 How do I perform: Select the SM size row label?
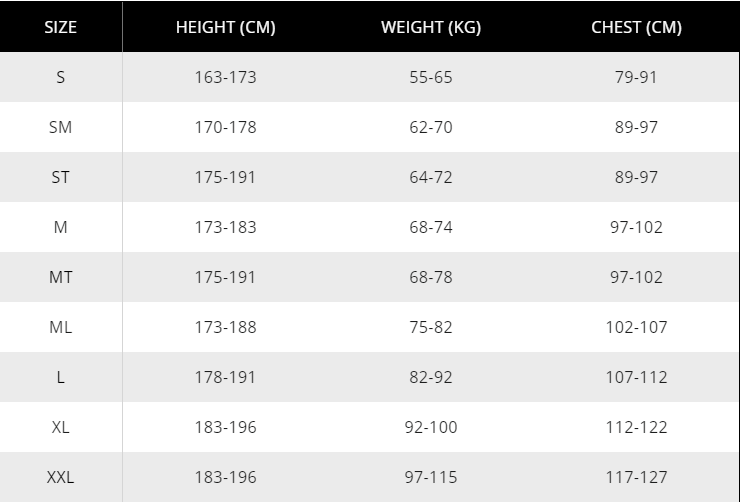[61, 127]
